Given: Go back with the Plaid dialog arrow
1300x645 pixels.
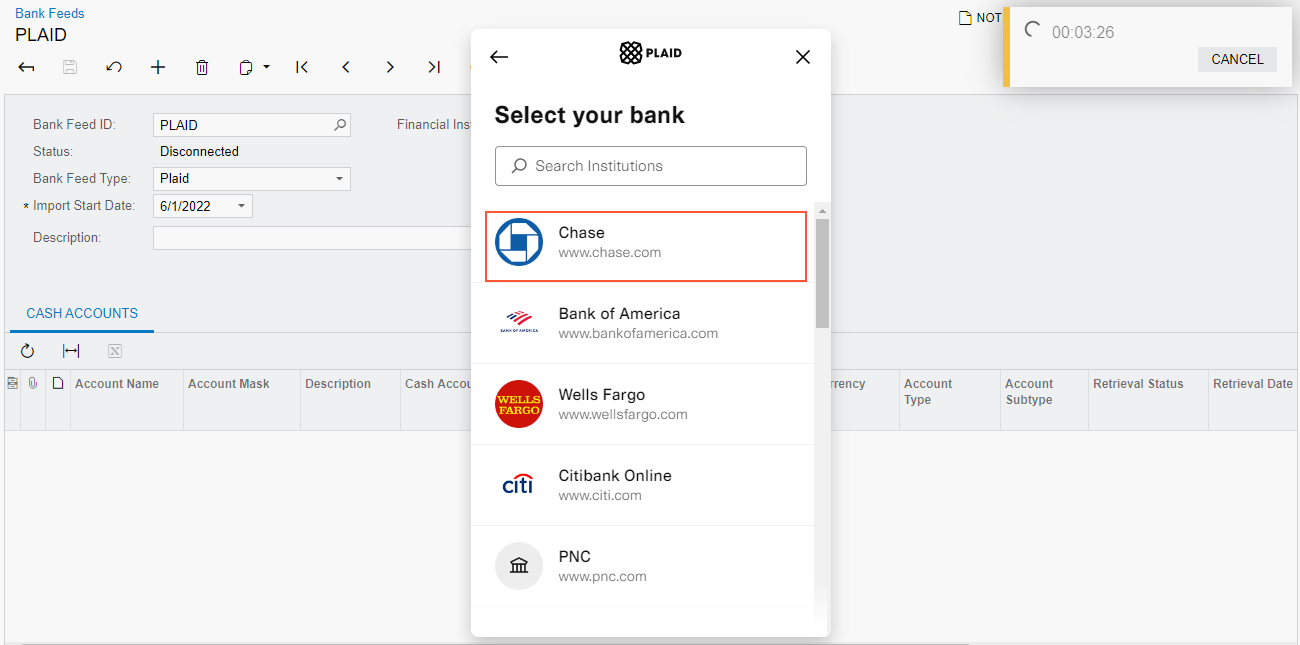Looking at the screenshot, I should pyautogui.click(x=499, y=57).
